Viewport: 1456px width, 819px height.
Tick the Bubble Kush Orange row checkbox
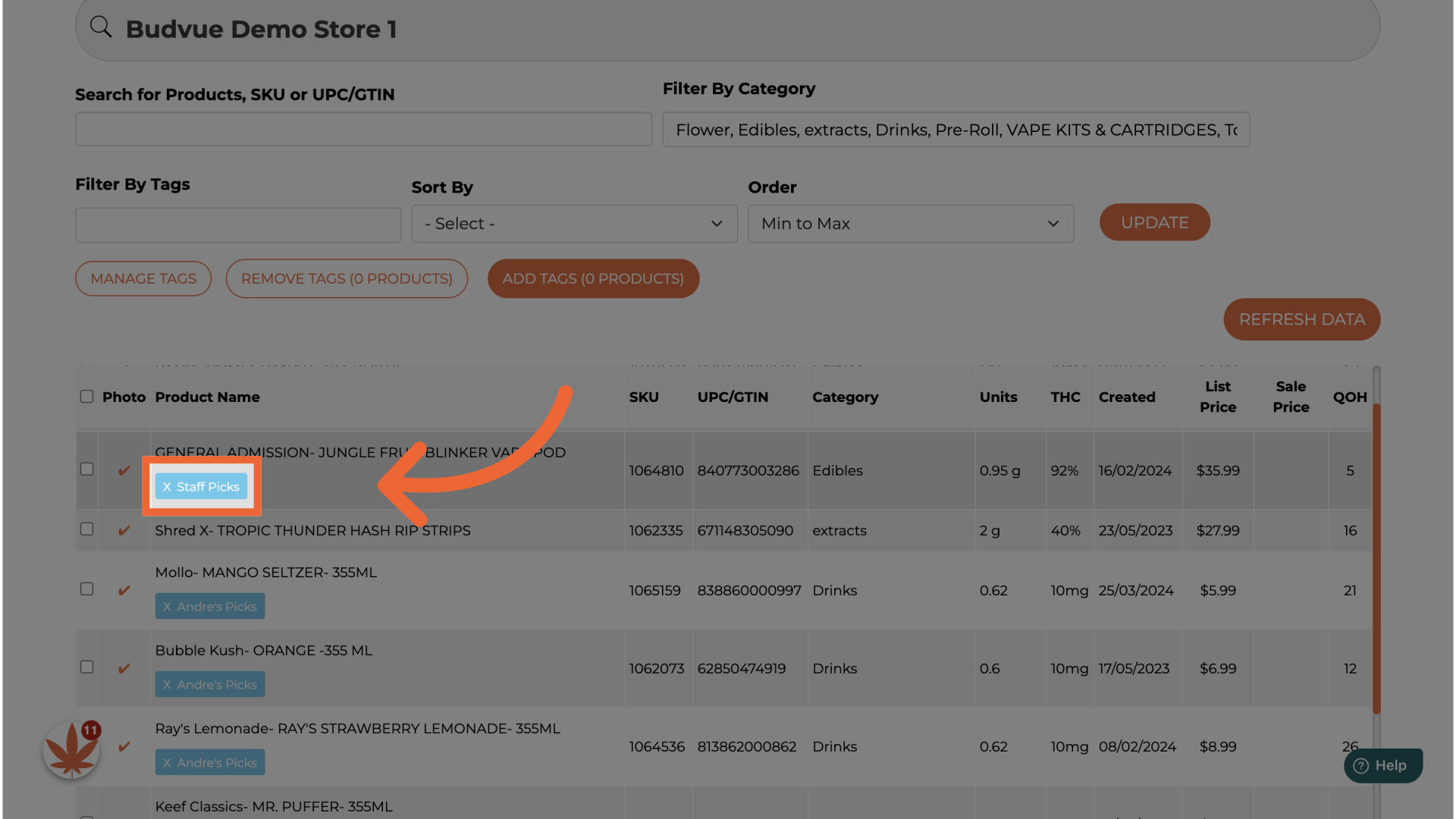click(87, 667)
